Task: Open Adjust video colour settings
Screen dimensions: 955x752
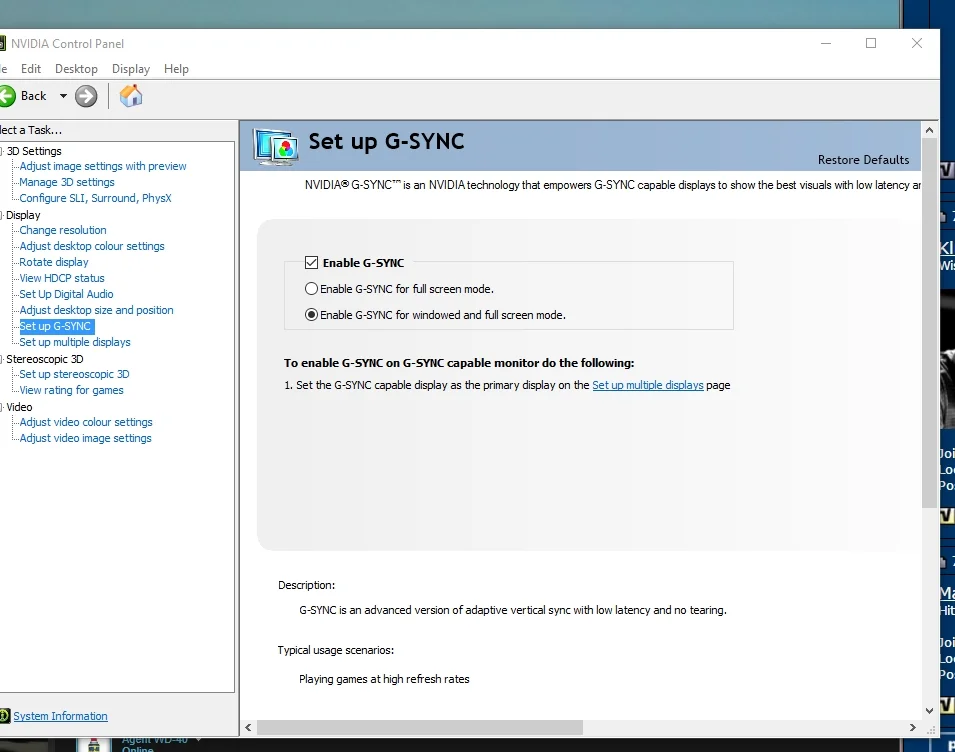Action: tap(86, 422)
